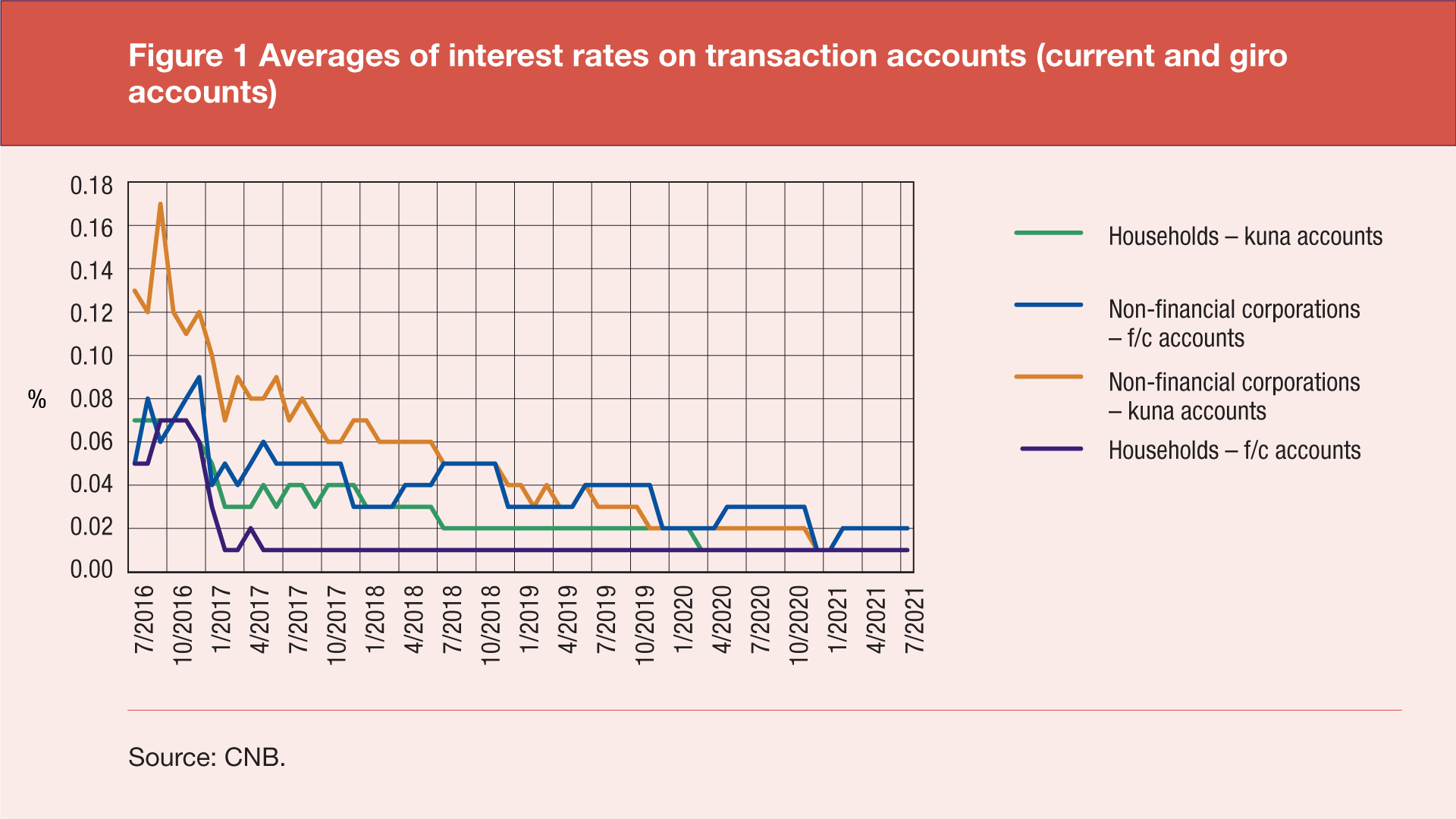Select the 'Households – f/c accounts' legend label
1456x819 pixels.
pos(1234,450)
